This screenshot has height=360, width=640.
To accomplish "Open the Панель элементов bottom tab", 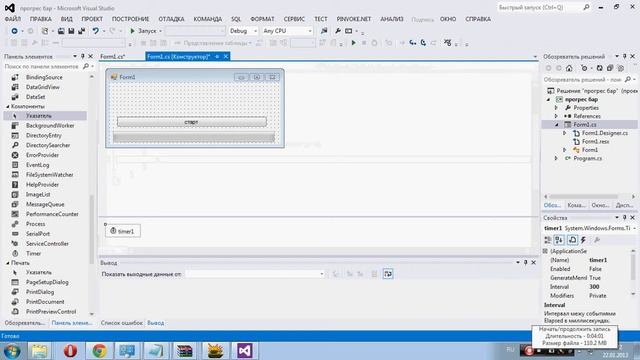I will coord(72,323).
